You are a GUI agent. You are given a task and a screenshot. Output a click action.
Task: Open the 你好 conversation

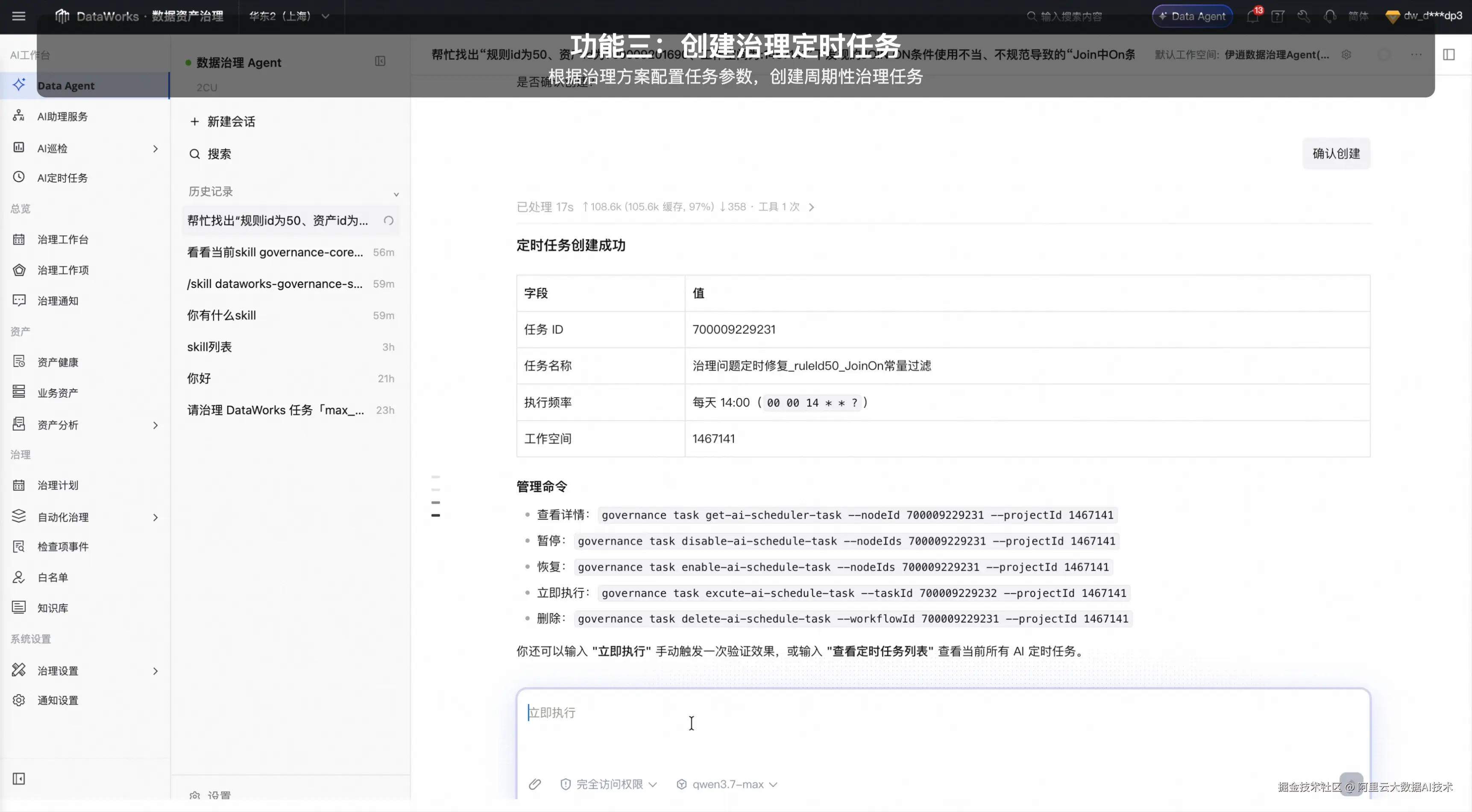(x=290, y=379)
